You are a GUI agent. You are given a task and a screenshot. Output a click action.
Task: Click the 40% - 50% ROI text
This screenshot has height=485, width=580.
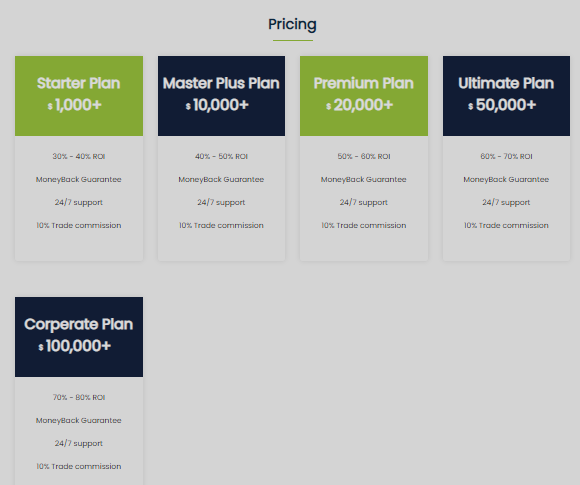(x=221, y=156)
